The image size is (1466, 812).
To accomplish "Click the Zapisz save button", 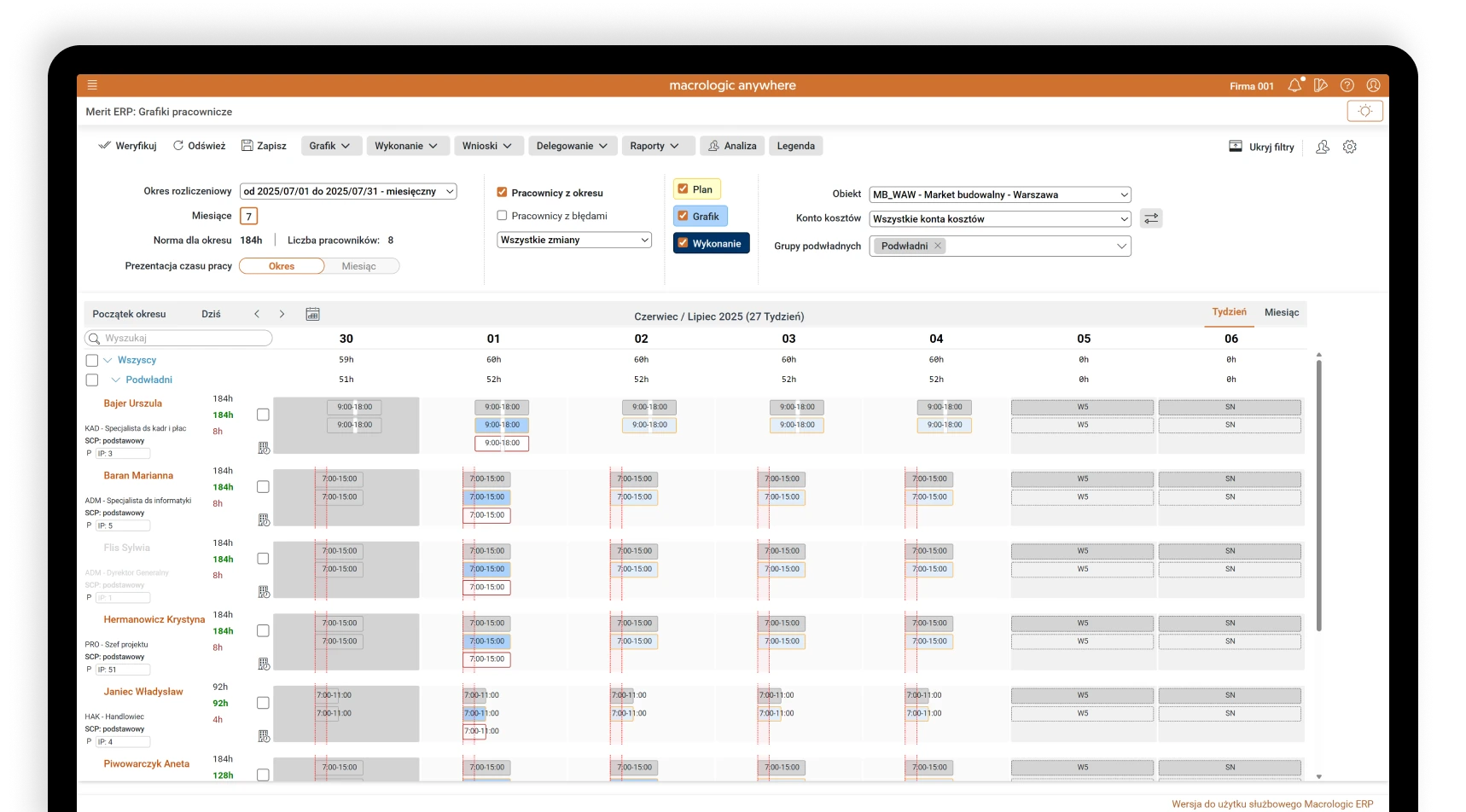I will (264, 146).
